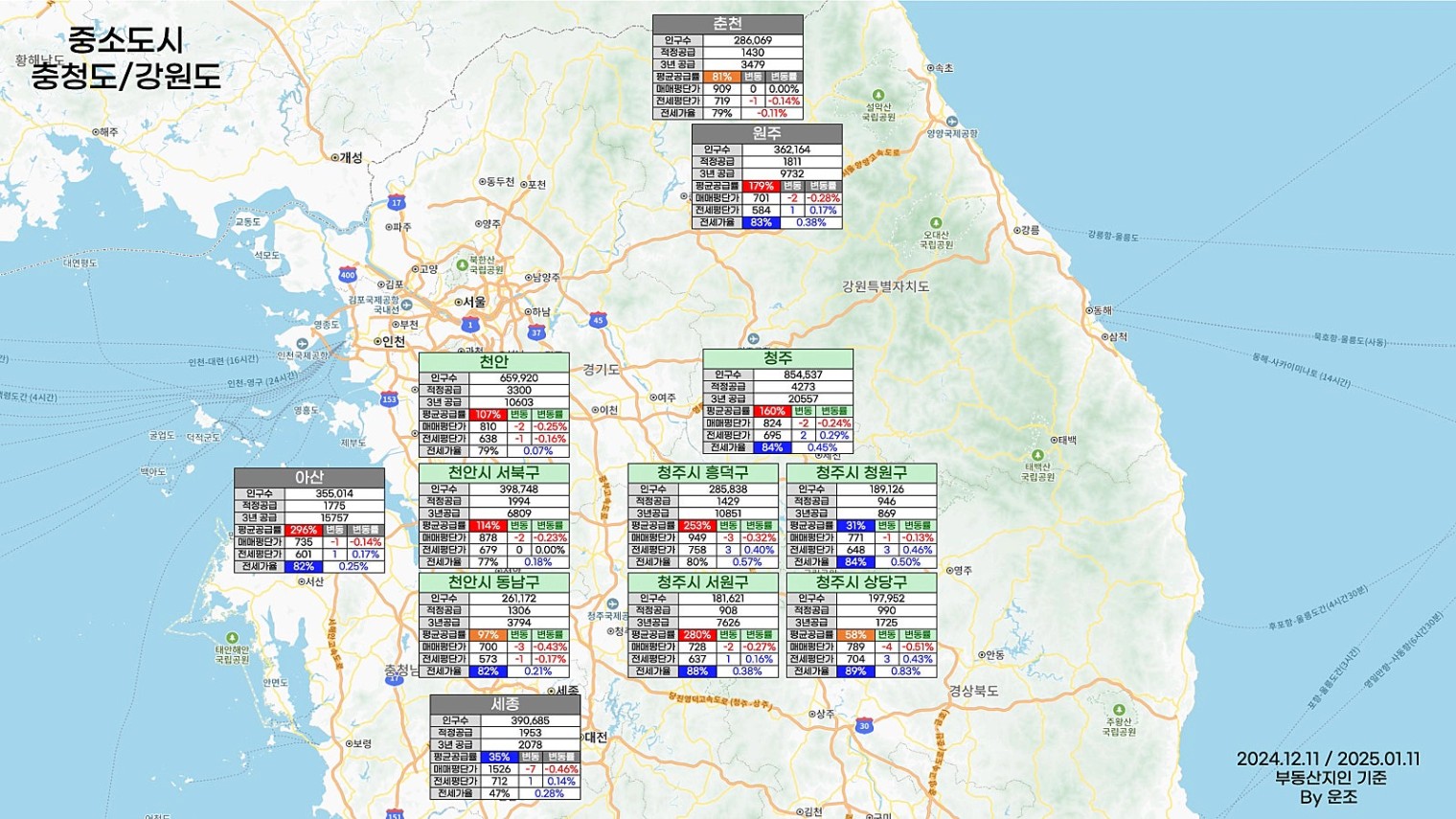Click population value 854,537 in 청주 table
This screenshot has height=819, width=1456.
pos(803,375)
